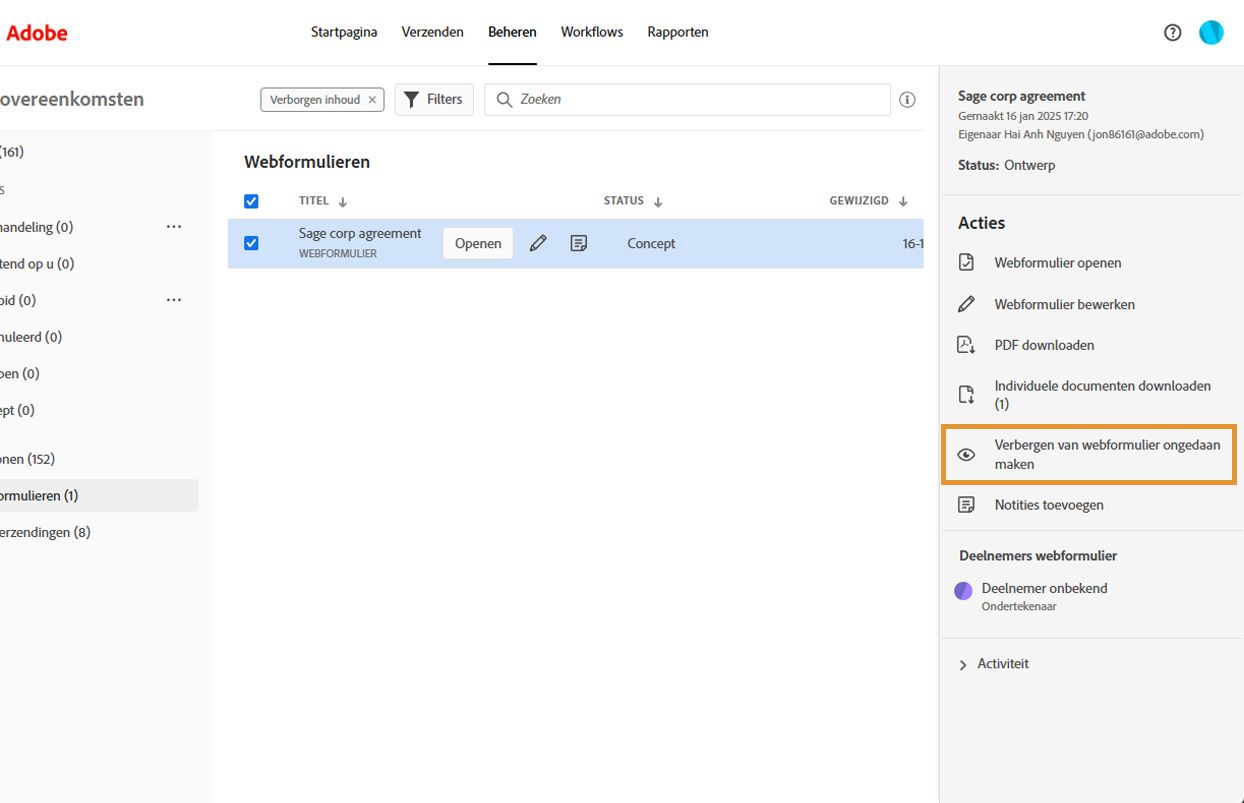1244x803 pixels.
Task: Click PDF downloaden action icon
Action: (x=966, y=345)
